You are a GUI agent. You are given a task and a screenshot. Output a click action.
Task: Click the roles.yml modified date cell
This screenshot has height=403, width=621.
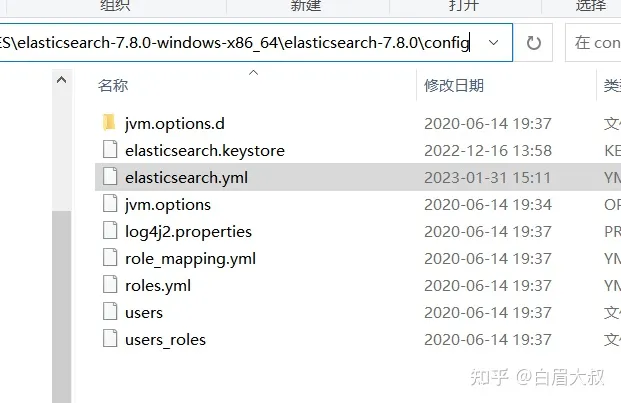pyautogui.click(x=488, y=285)
